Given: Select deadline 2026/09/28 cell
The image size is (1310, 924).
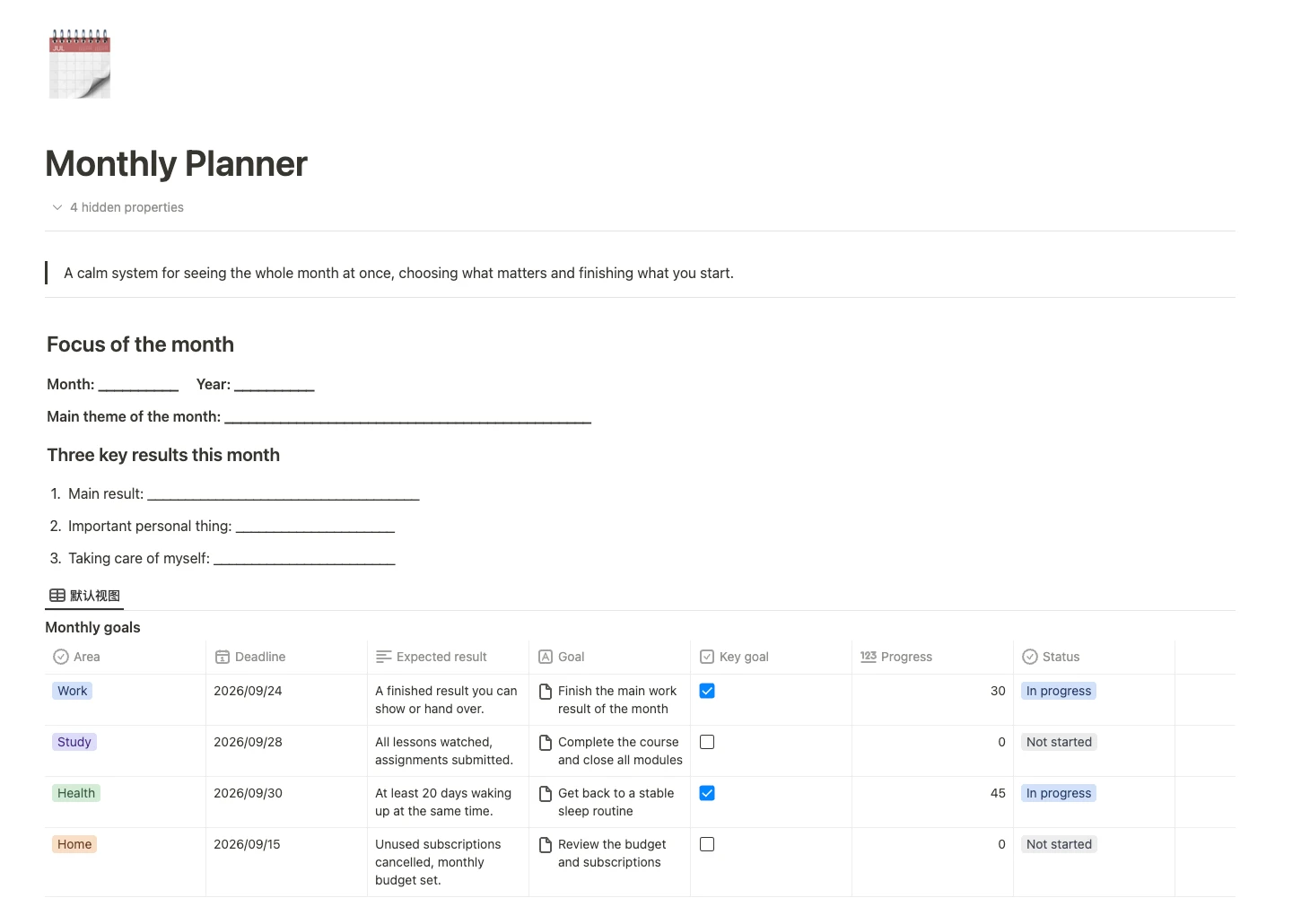Looking at the screenshot, I should (x=286, y=751).
